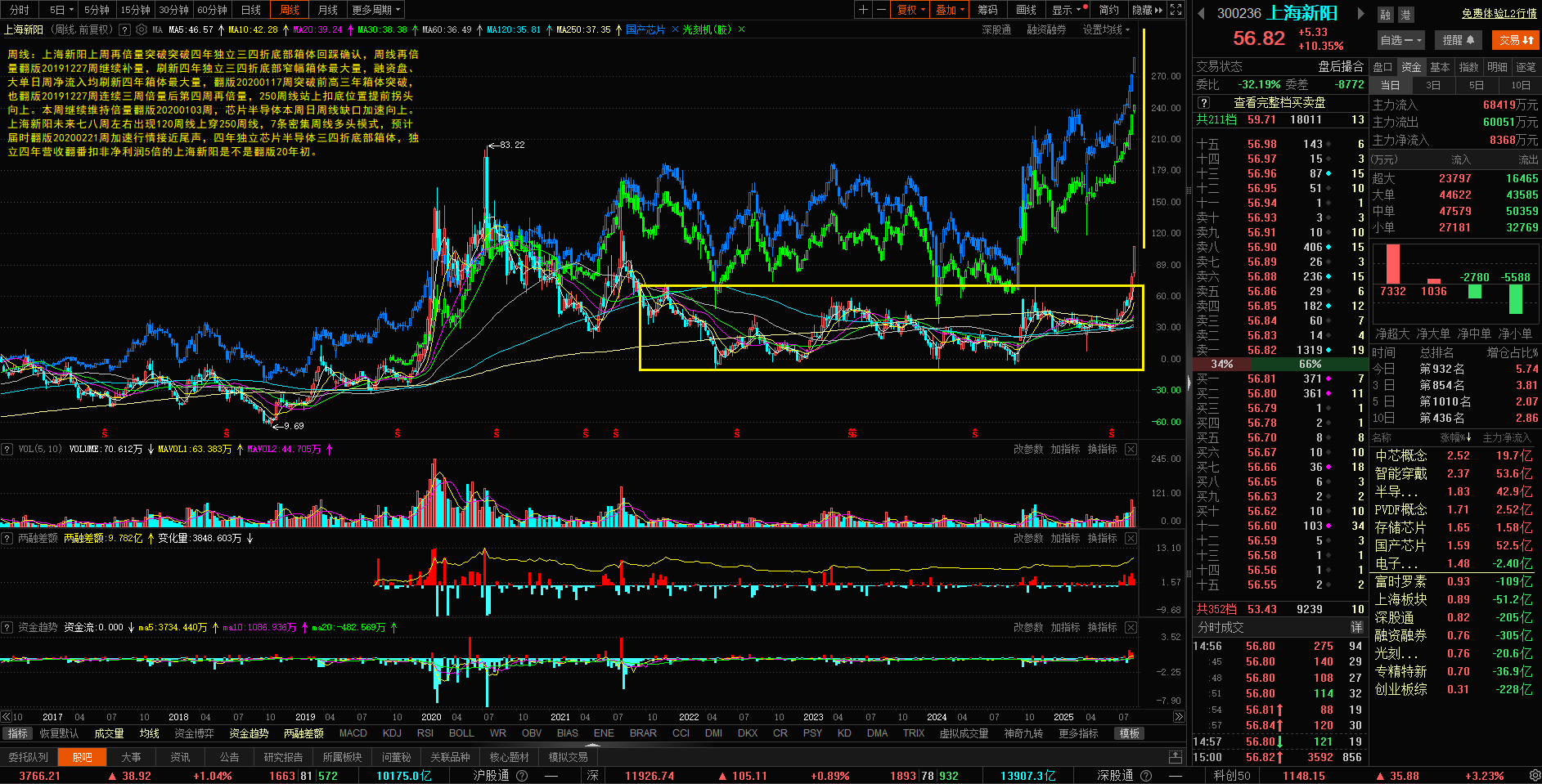Select the 10日 capital flow period
The image size is (1542, 784).
(x=1520, y=85)
